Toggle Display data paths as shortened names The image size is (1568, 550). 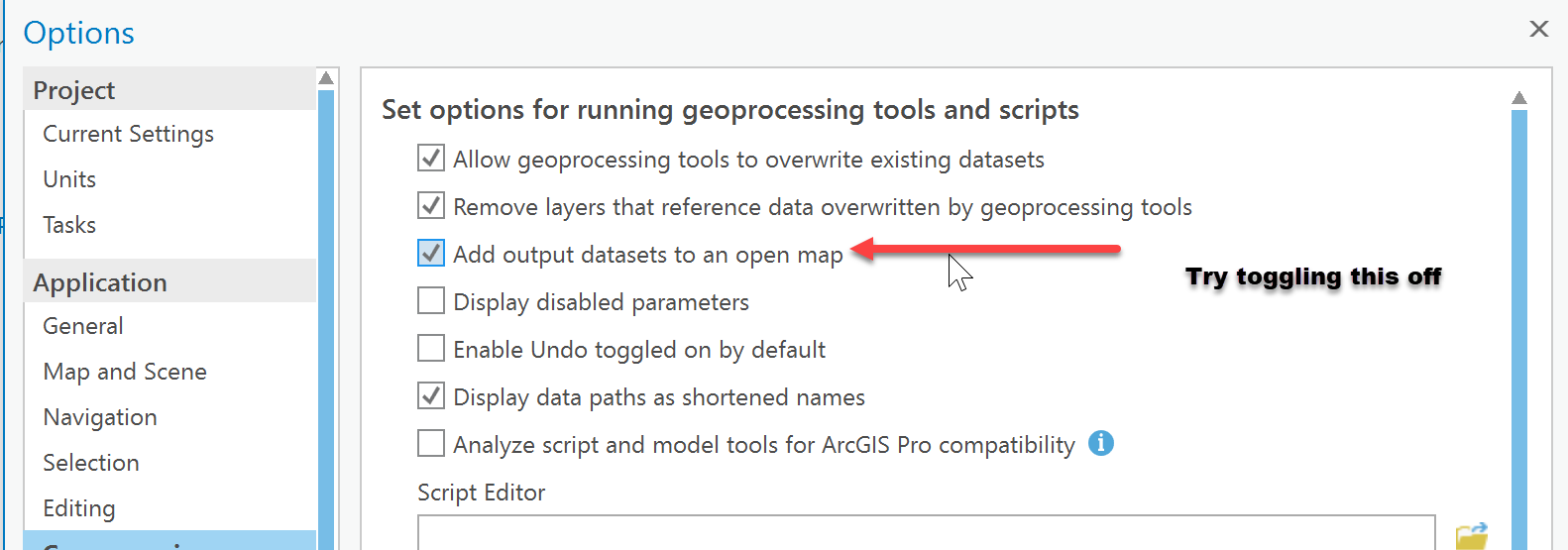431,395
